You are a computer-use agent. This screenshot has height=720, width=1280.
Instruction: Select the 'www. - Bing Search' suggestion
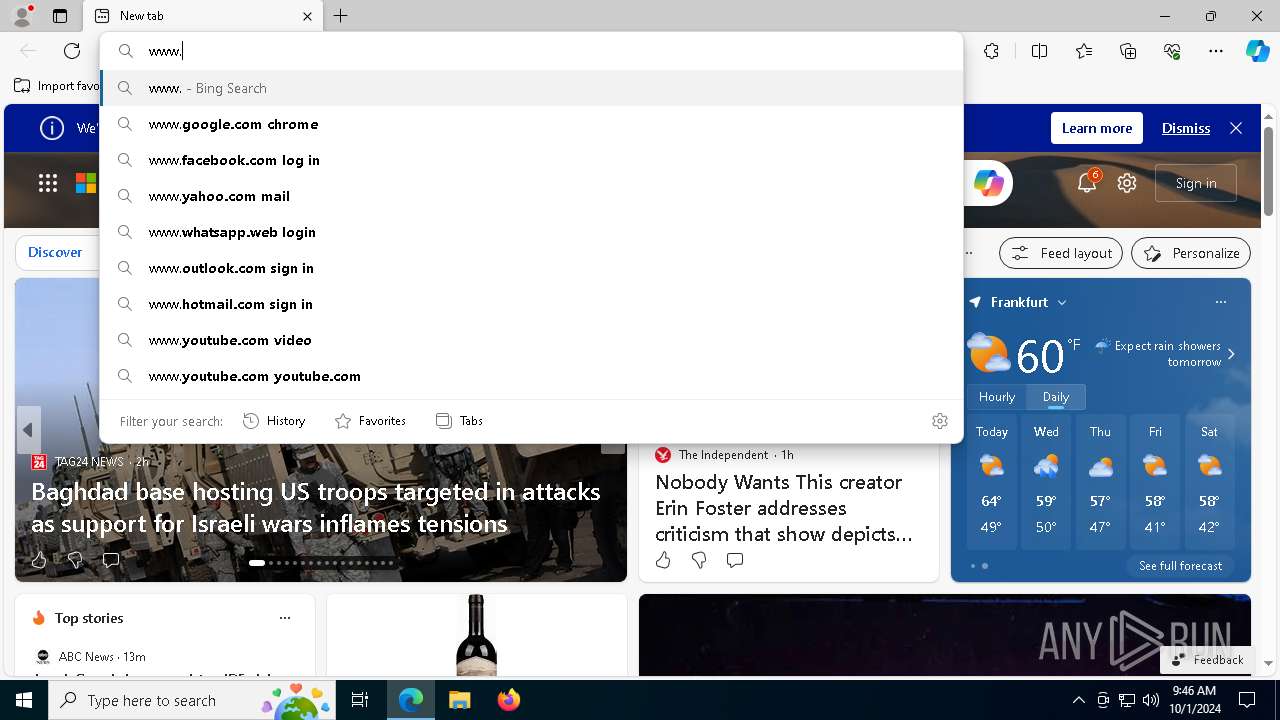click(x=531, y=88)
